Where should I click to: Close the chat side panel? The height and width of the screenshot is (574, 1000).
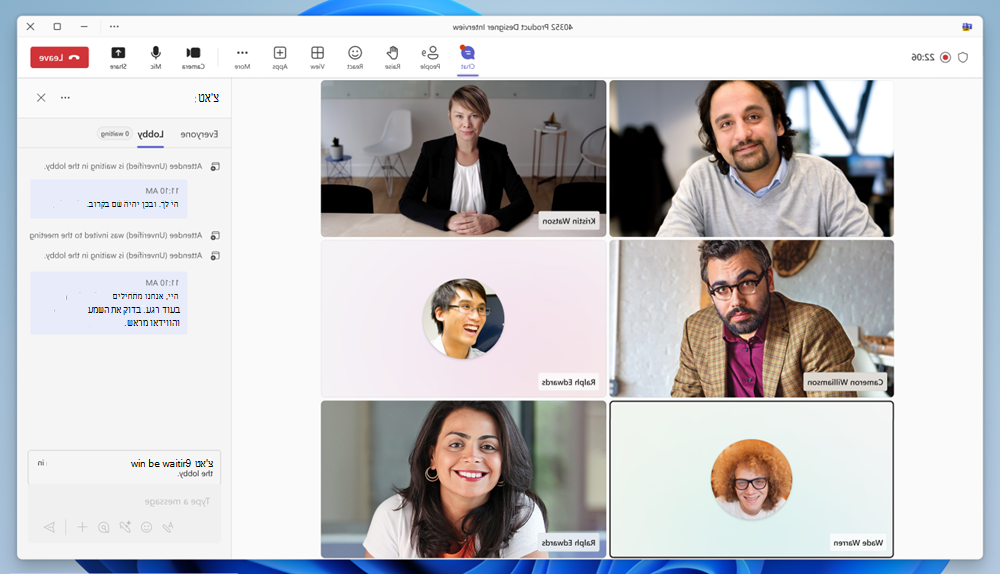click(x=41, y=98)
